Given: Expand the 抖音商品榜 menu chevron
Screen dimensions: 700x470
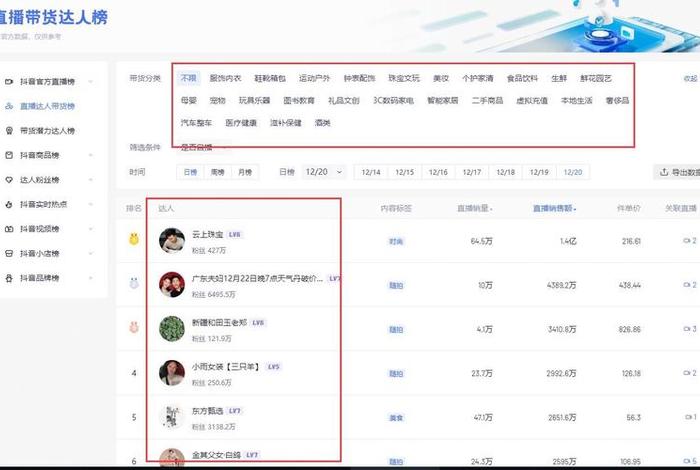Looking at the screenshot, I should [x=91, y=155].
